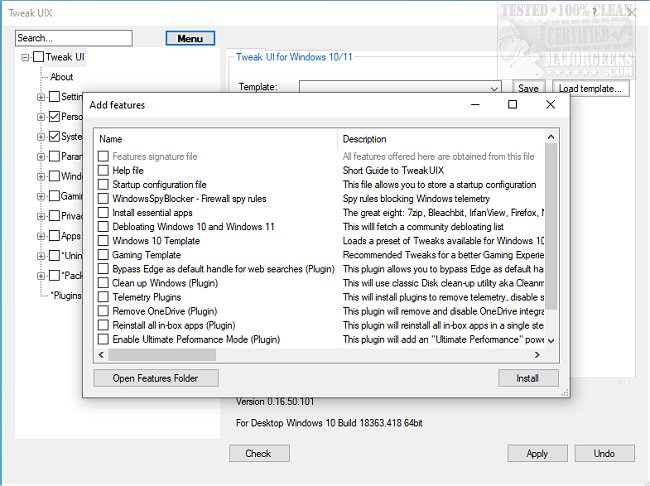Click the Name column header
650x486 pixels.
tap(214, 139)
